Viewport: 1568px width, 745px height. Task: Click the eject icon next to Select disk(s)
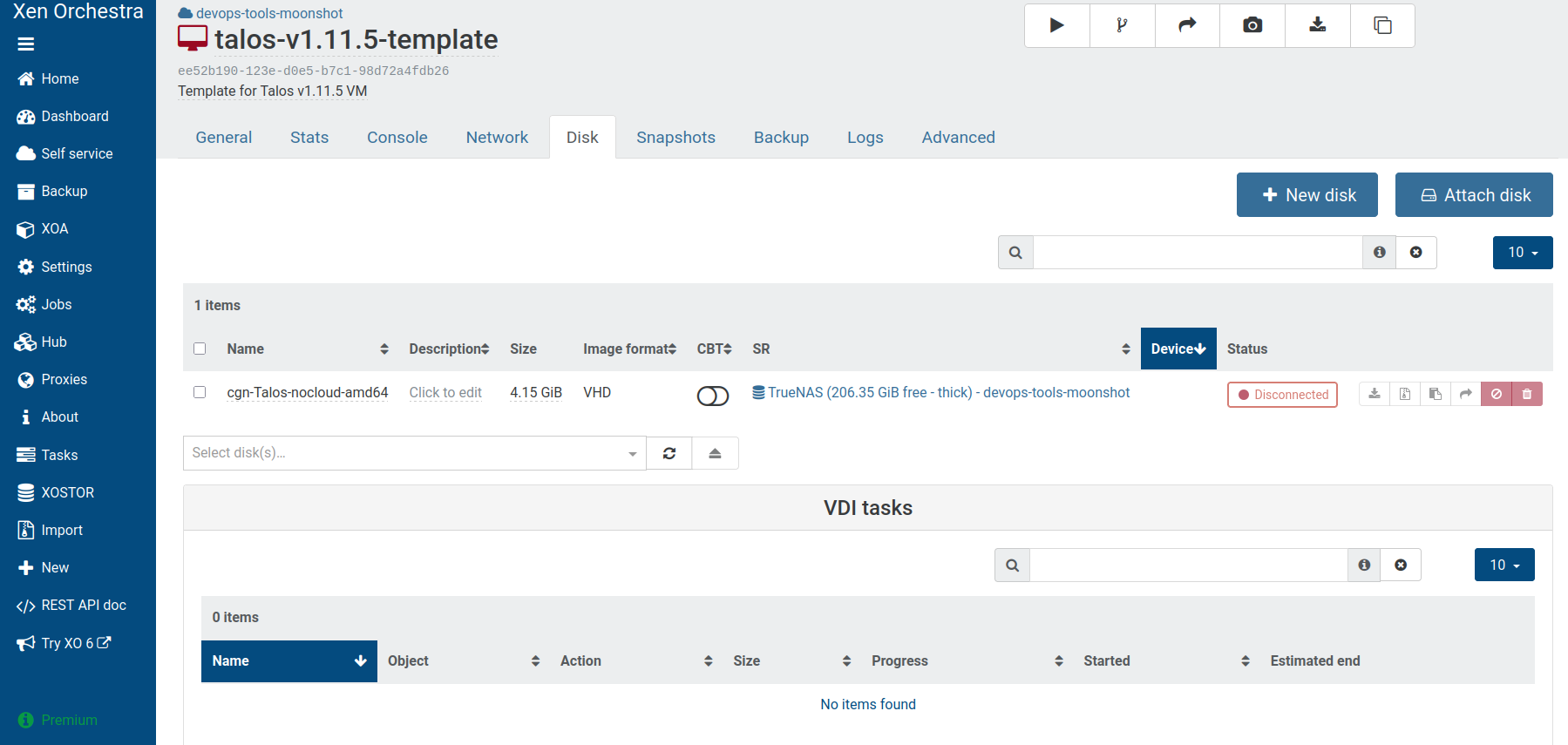click(715, 453)
